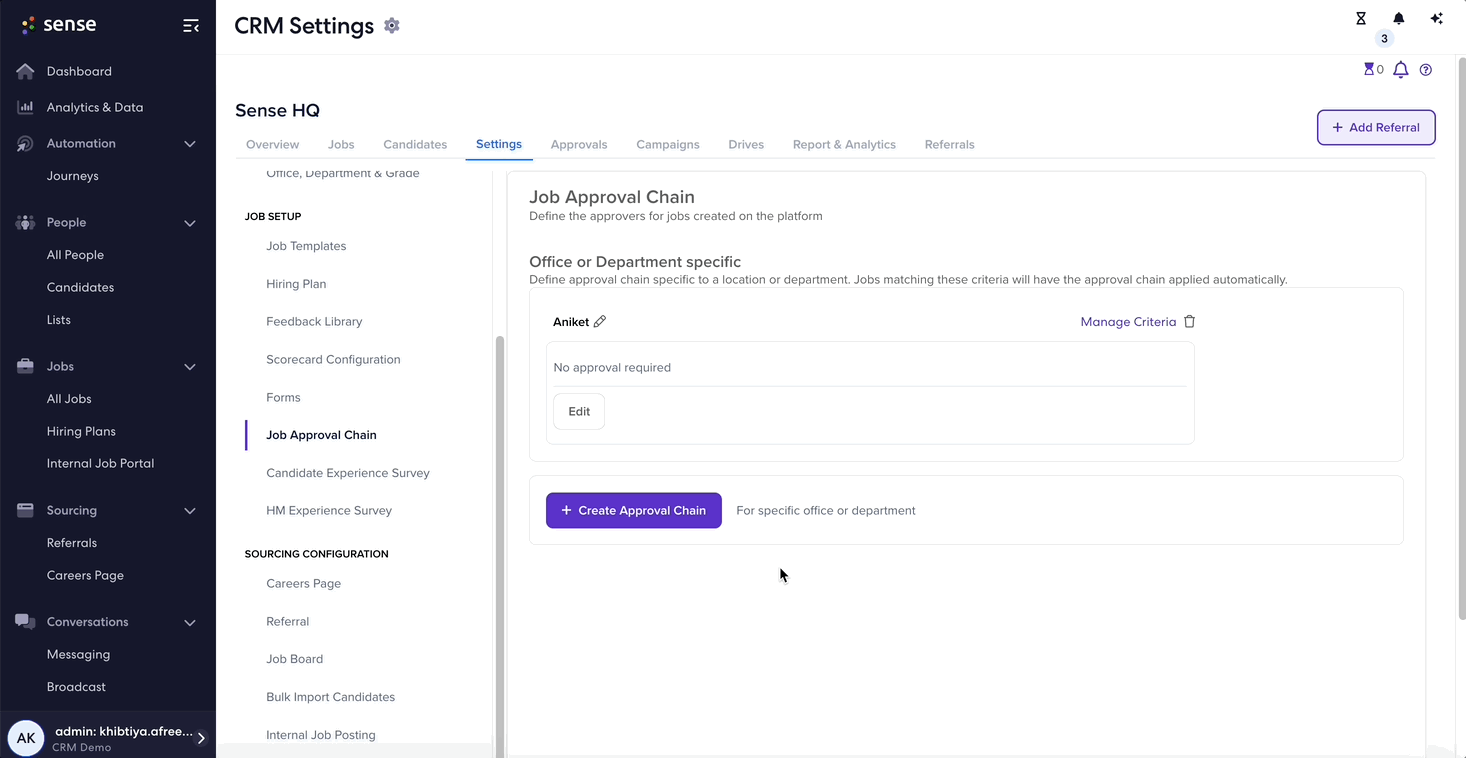Collapse the Conversations section chevron
The width and height of the screenshot is (1466, 758).
[x=190, y=623]
